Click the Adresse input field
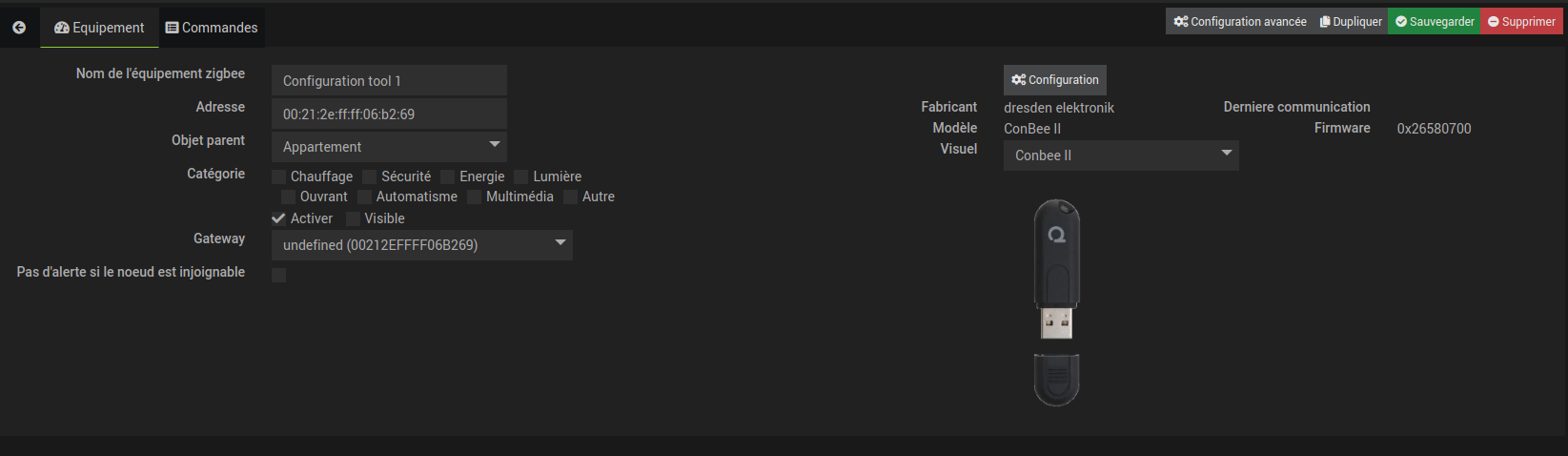1568x456 pixels. pos(389,114)
